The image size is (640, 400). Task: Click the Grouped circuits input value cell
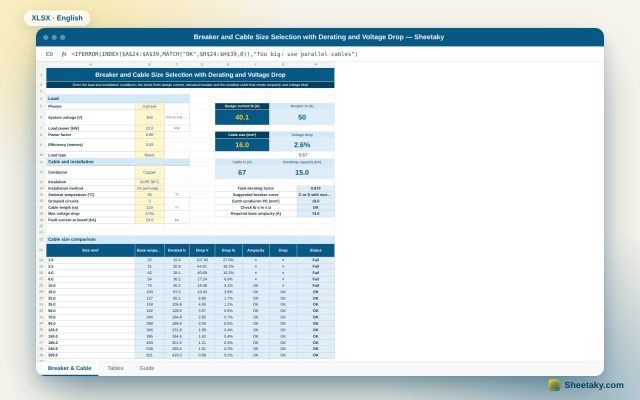(149, 201)
